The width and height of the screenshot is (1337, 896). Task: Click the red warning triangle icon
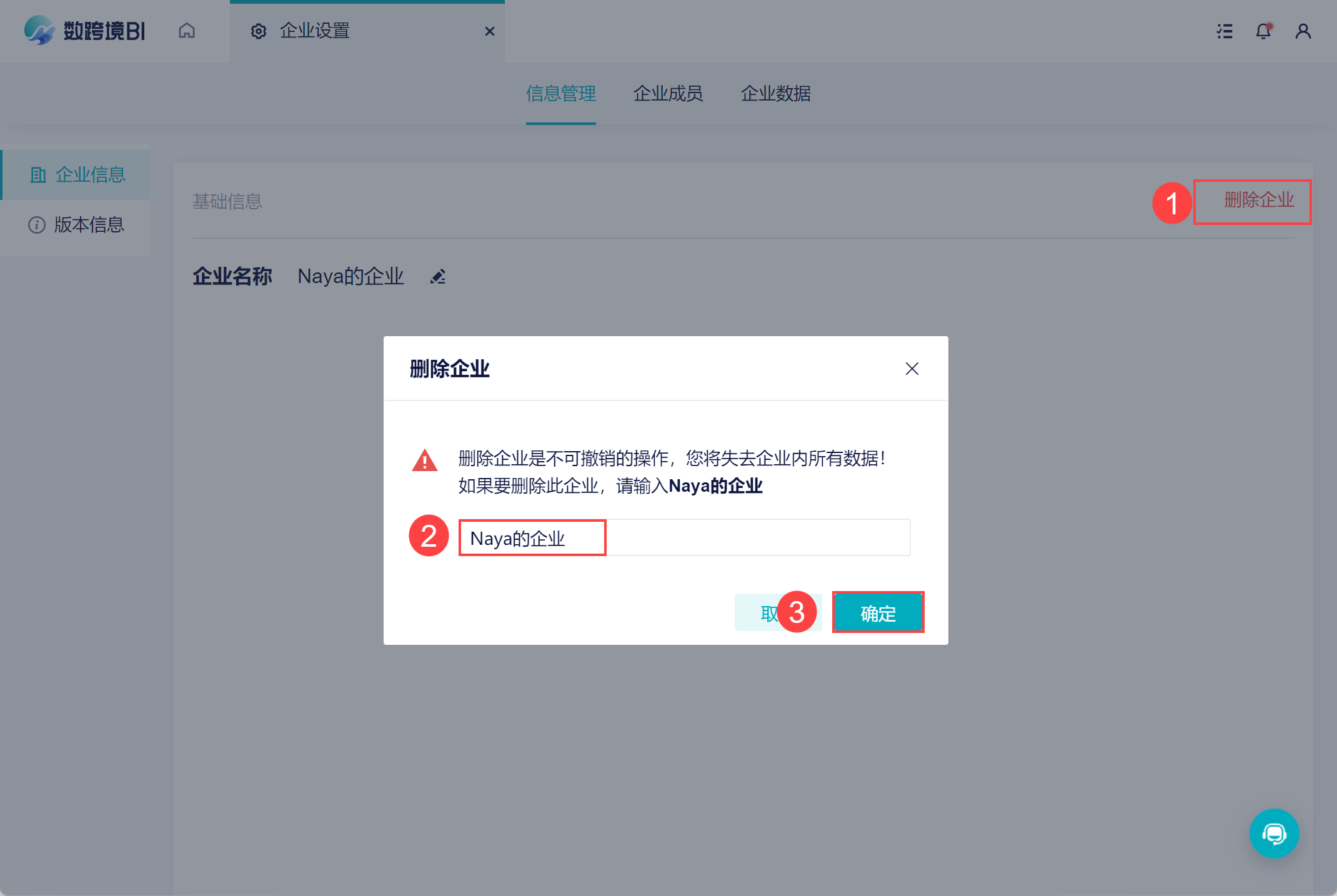pos(425,460)
